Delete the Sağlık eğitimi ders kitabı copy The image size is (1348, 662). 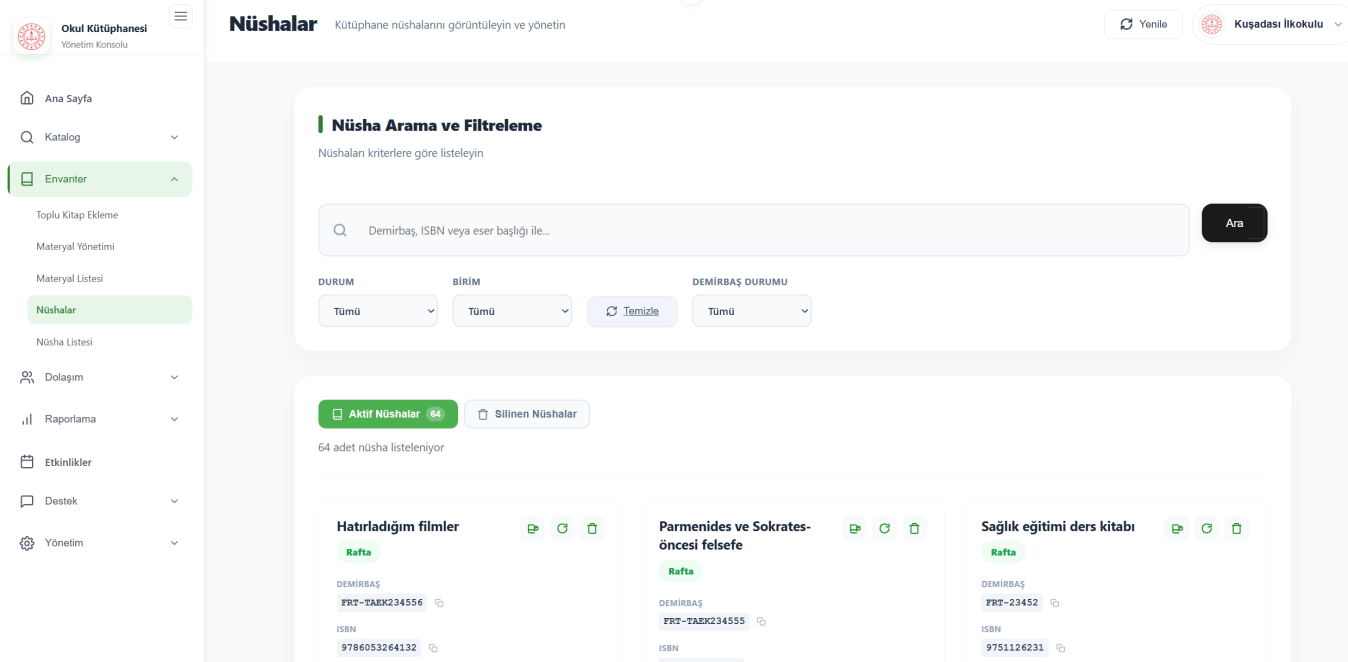1236,528
